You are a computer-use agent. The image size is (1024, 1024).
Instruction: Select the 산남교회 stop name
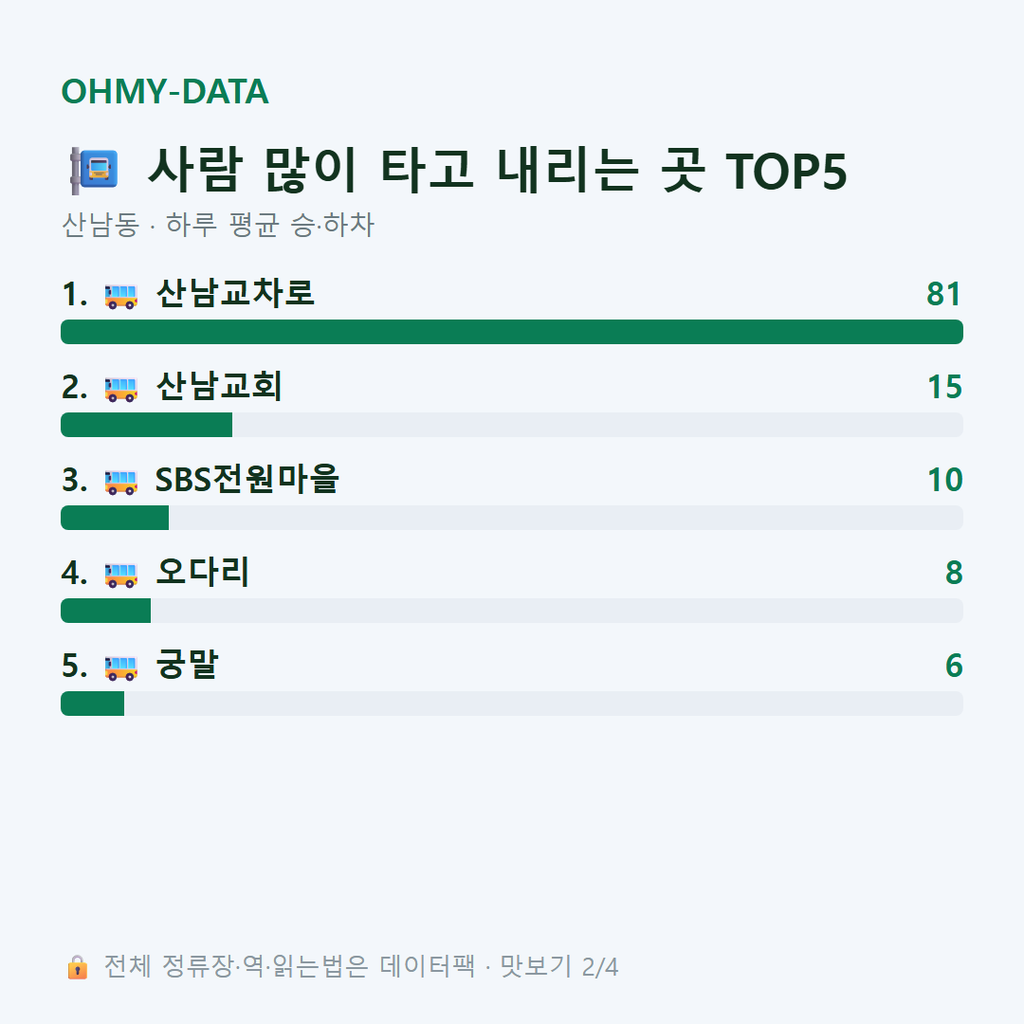(x=219, y=386)
